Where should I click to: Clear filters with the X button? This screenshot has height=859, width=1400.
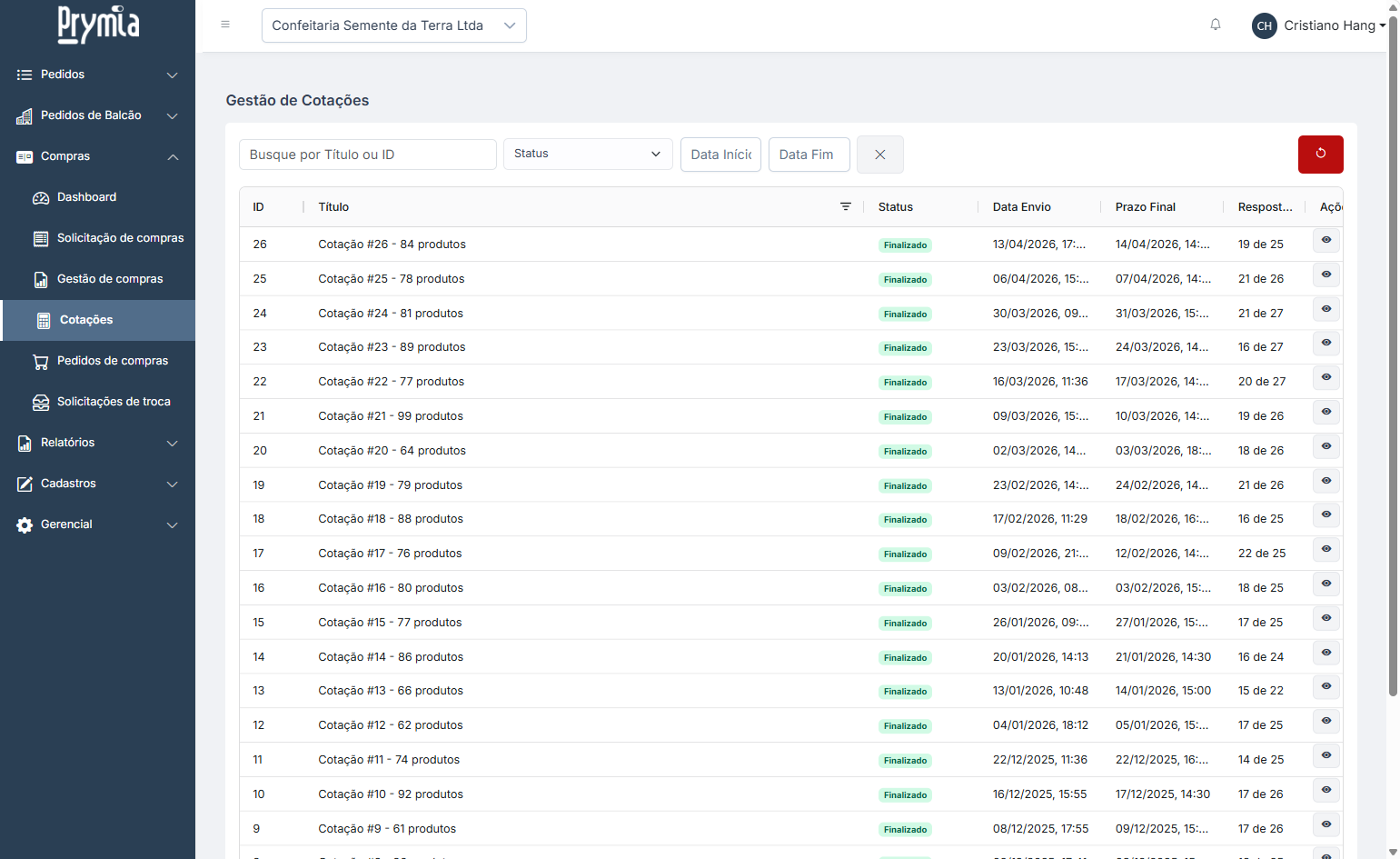point(879,155)
